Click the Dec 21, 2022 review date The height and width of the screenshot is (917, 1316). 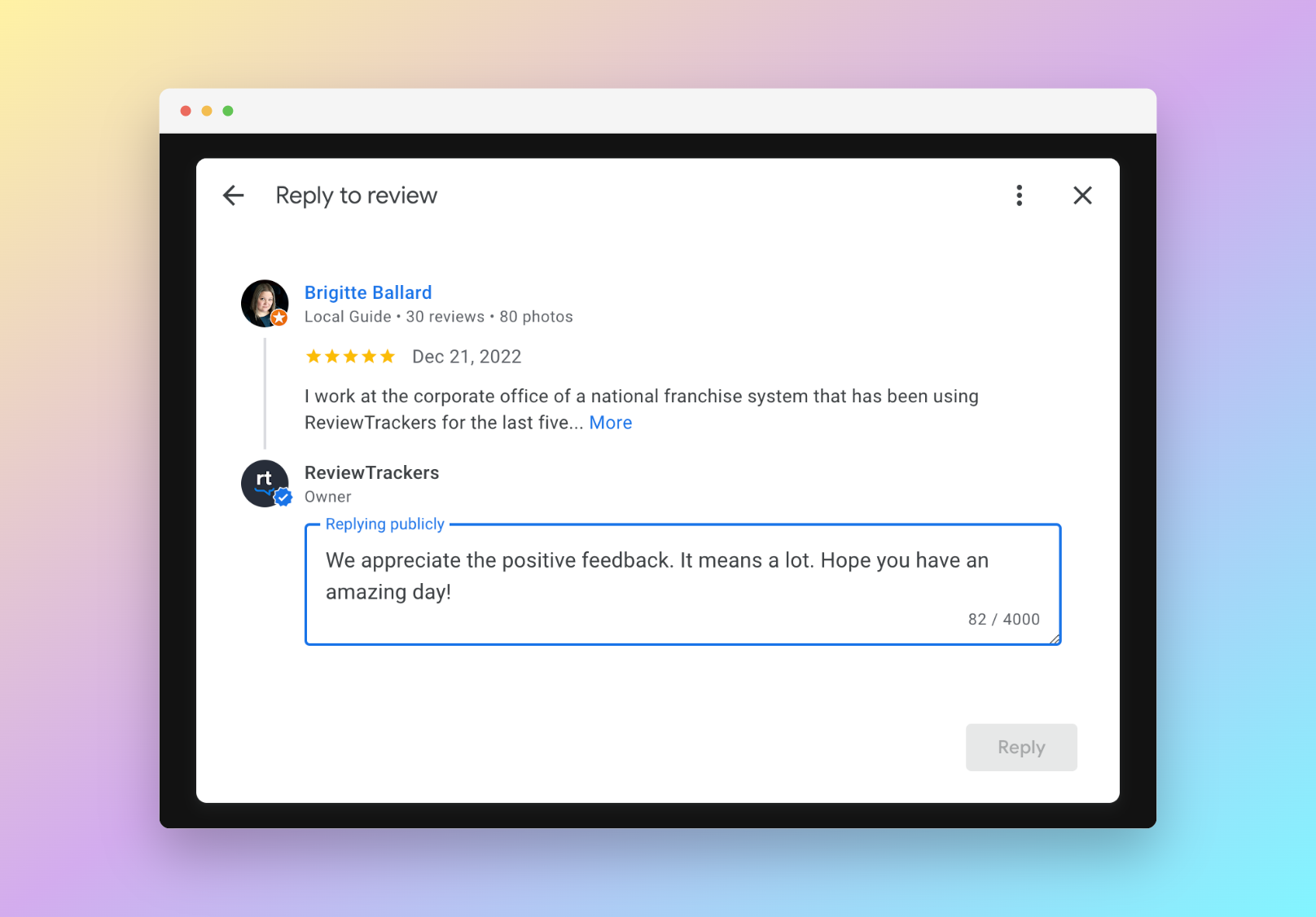click(467, 356)
